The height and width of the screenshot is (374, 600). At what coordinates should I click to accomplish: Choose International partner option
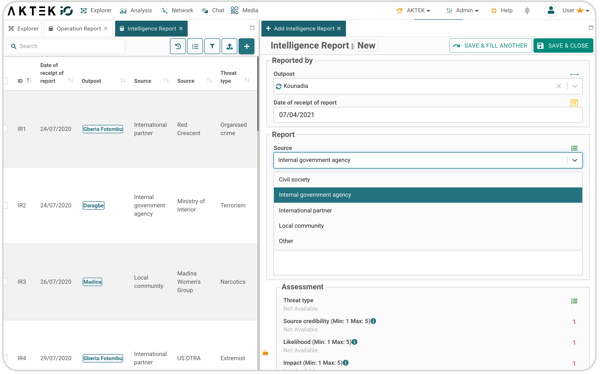pyautogui.click(x=428, y=211)
